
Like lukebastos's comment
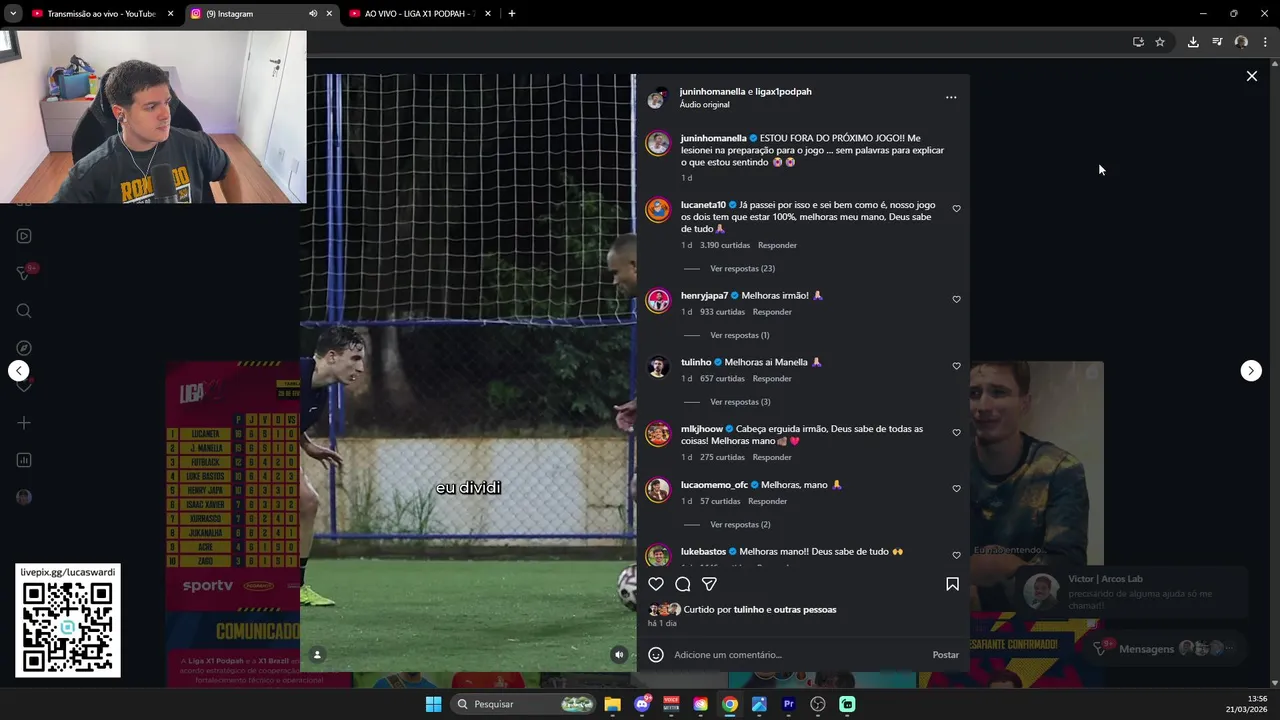(x=956, y=555)
